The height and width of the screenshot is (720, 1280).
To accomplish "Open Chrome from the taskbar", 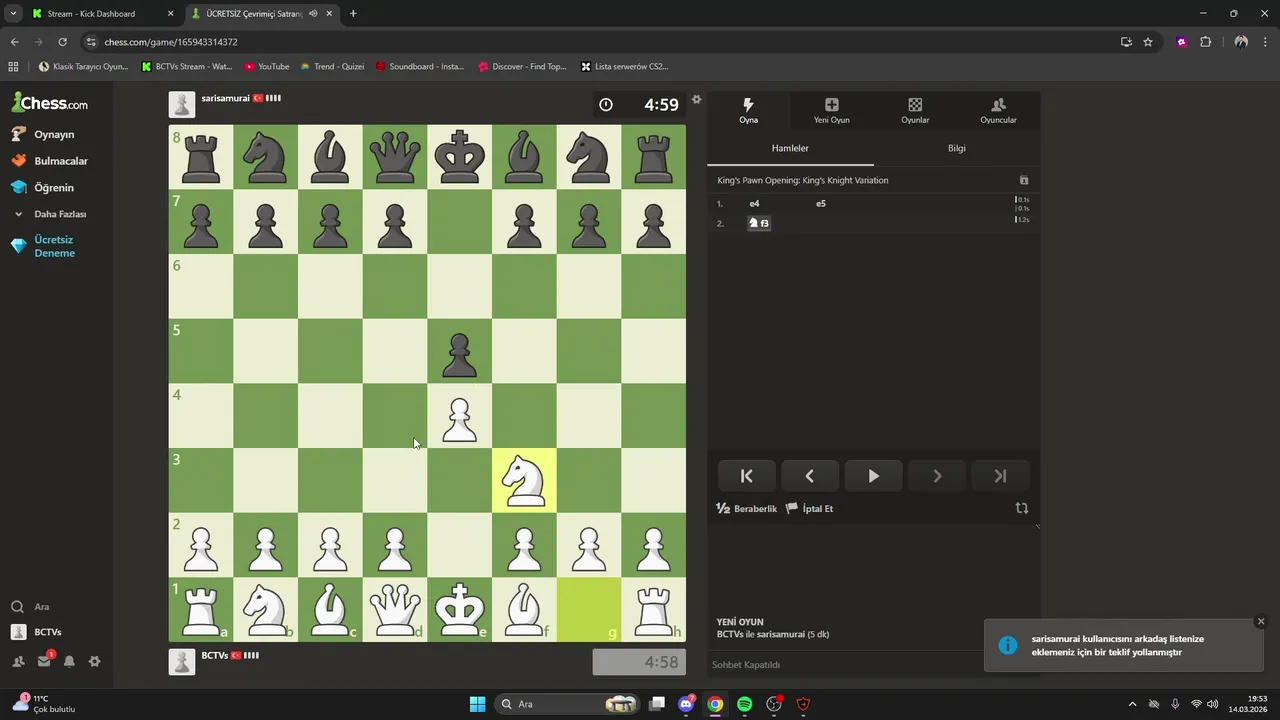I will coord(715,704).
